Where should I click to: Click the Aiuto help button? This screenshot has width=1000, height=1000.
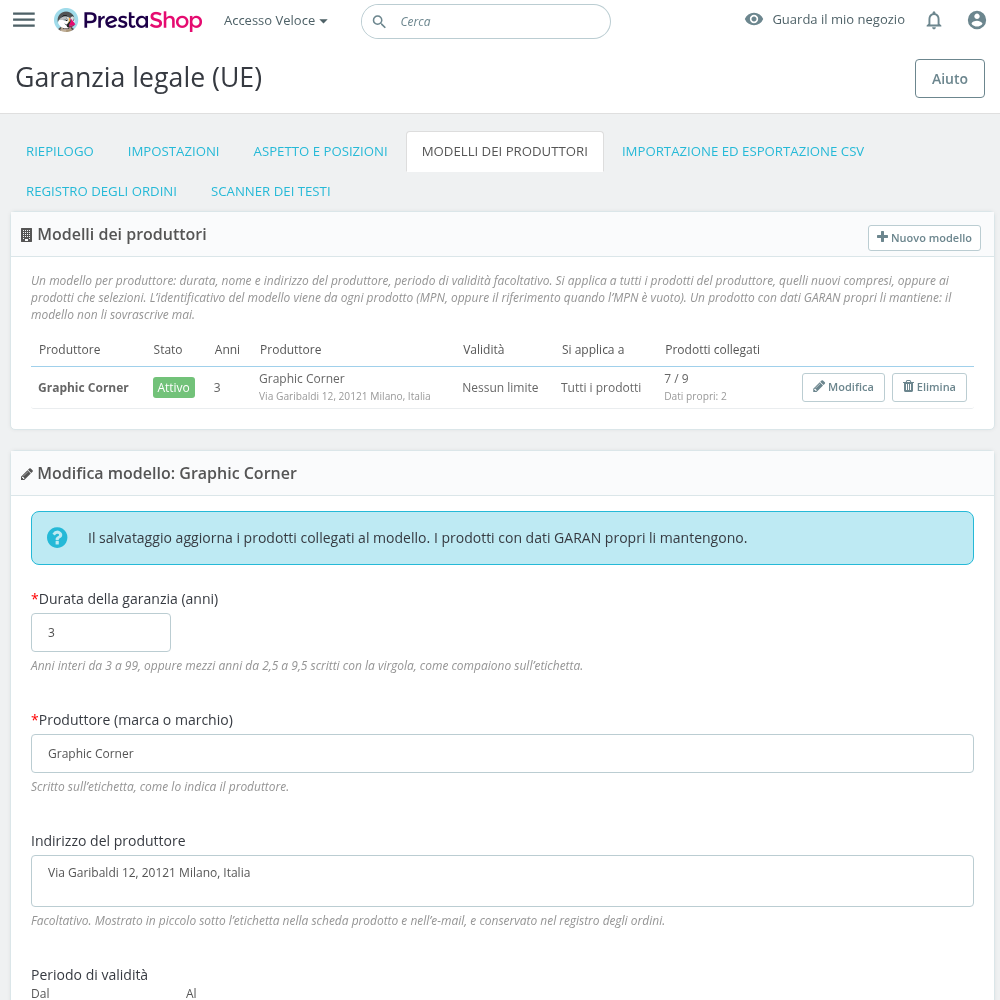click(950, 78)
